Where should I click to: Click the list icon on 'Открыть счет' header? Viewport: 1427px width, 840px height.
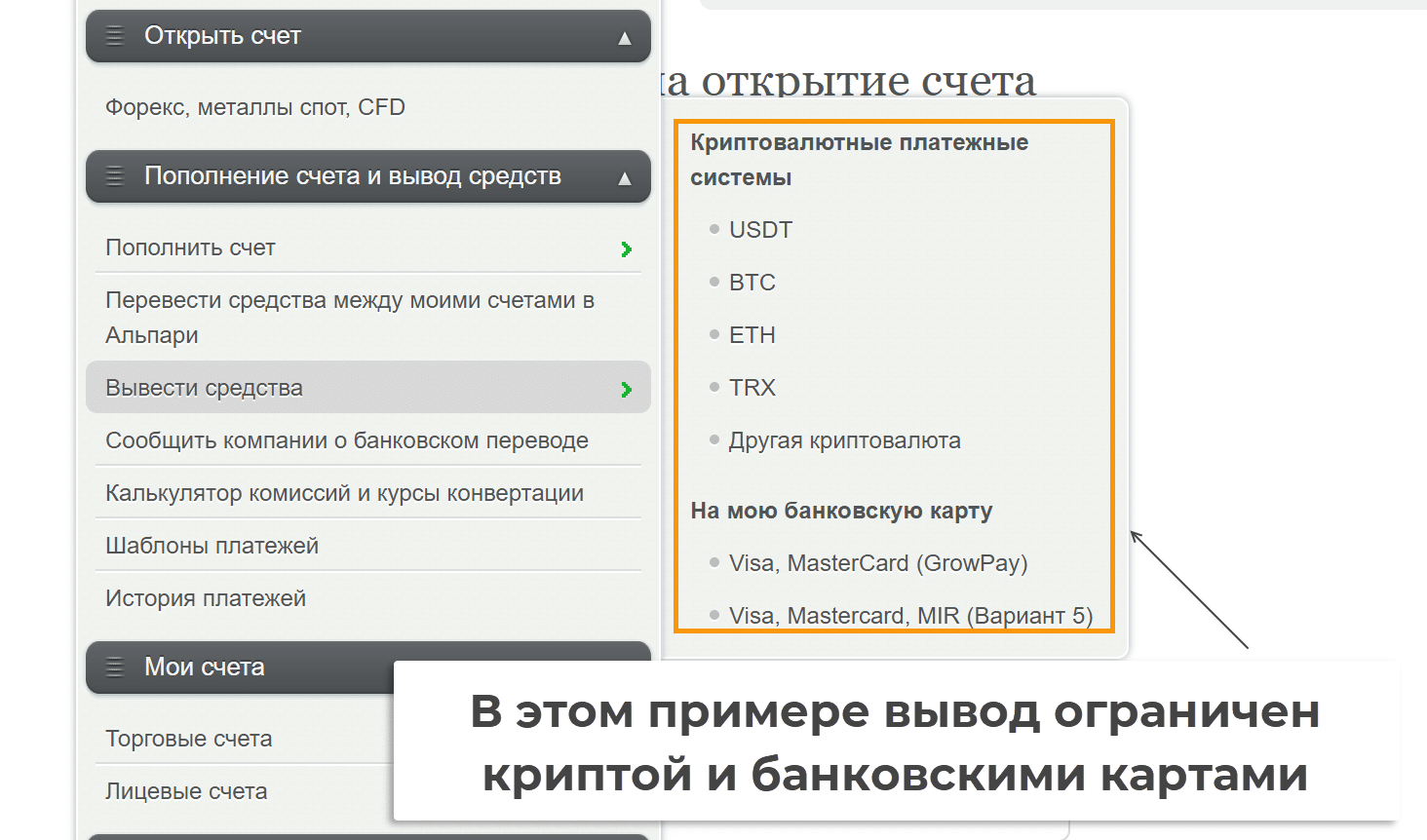pyautogui.click(x=115, y=36)
